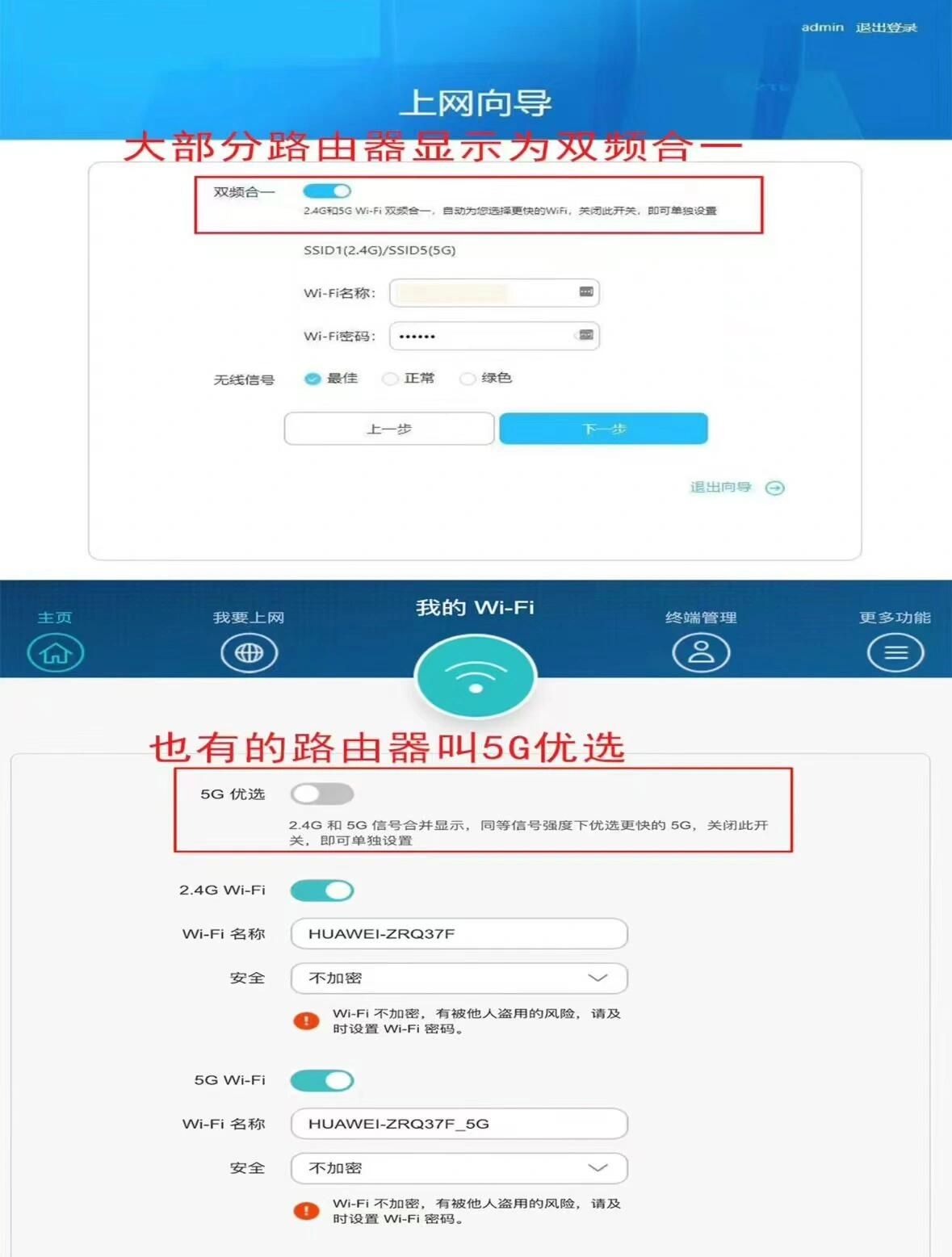Image resolution: width=952 pixels, height=1257 pixels.
Task: Toggle the 双频合一 switch
Action: [x=327, y=191]
